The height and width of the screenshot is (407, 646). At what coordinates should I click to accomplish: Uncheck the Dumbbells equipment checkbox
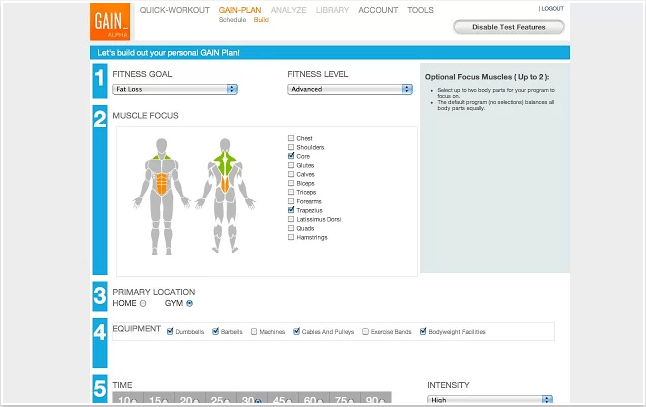pos(170,332)
